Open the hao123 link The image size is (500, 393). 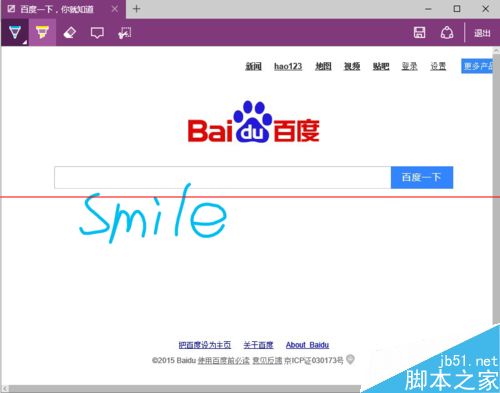[288, 66]
